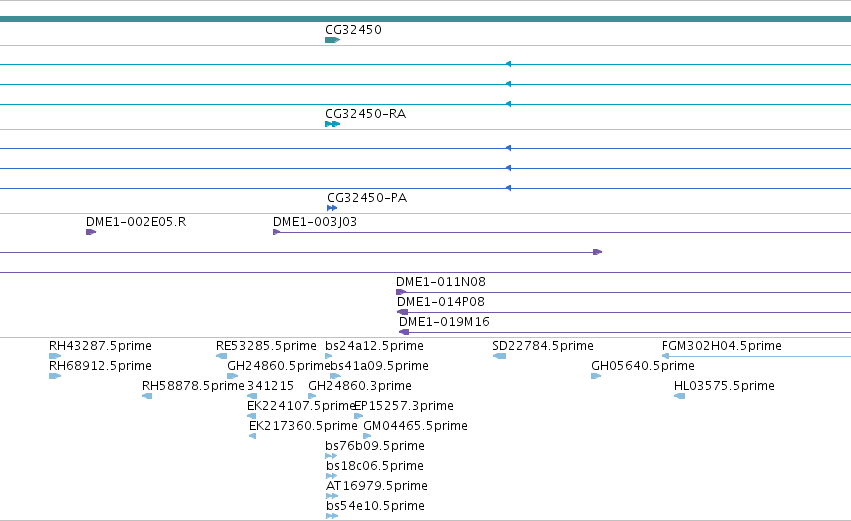Viewport: 851px width, 521px height.
Task: Click the bs54e10.5prime label
Action: click(376, 506)
